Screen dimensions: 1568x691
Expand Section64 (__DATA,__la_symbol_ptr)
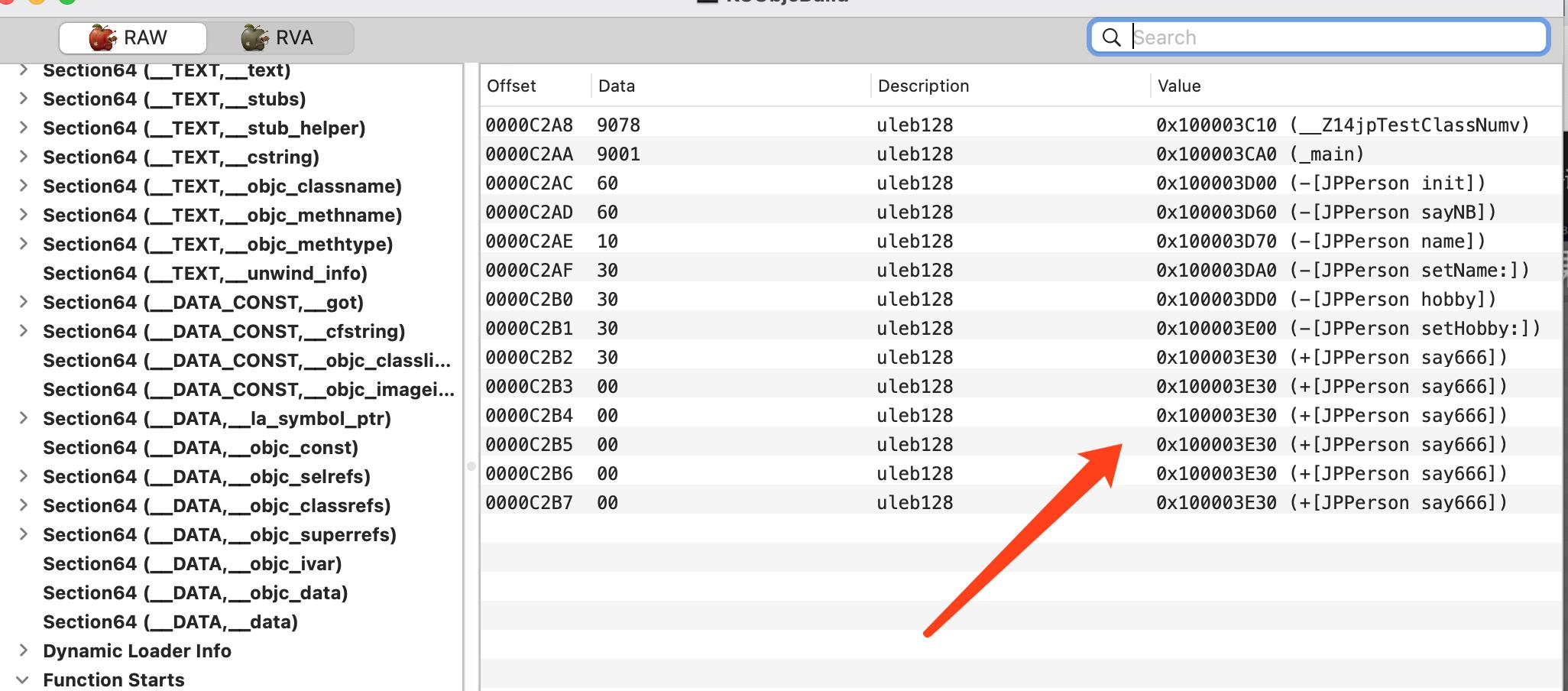pyautogui.click(x=24, y=418)
